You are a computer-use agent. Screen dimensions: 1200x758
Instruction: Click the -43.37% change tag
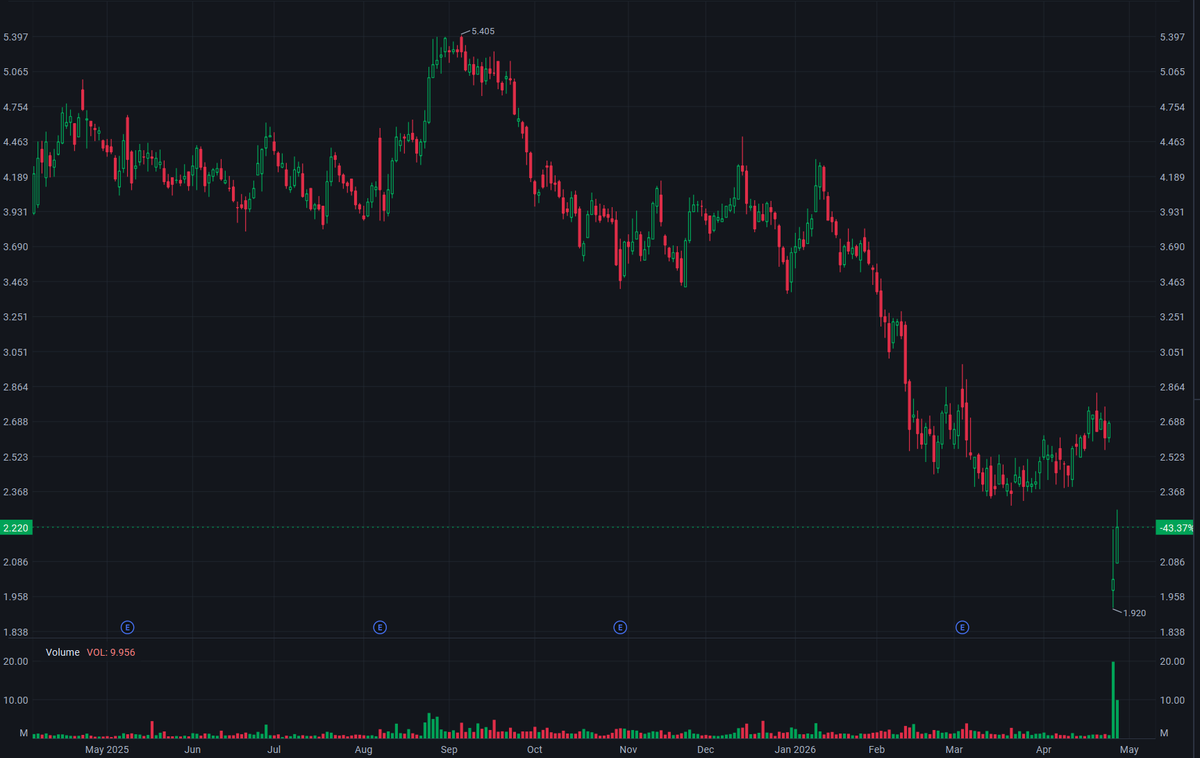coord(1174,527)
